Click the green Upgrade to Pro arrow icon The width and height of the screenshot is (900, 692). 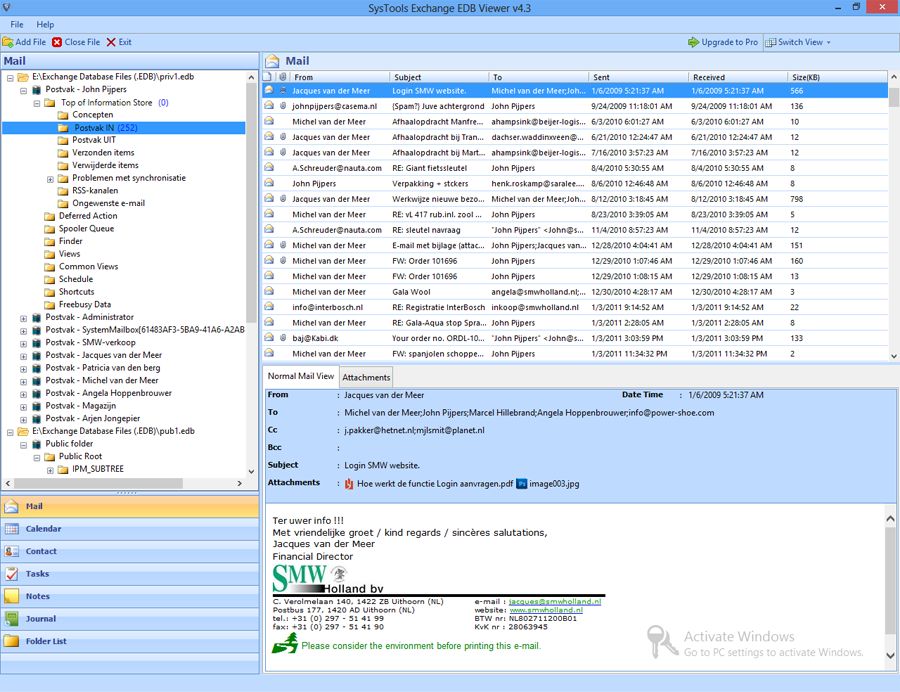coord(693,42)
